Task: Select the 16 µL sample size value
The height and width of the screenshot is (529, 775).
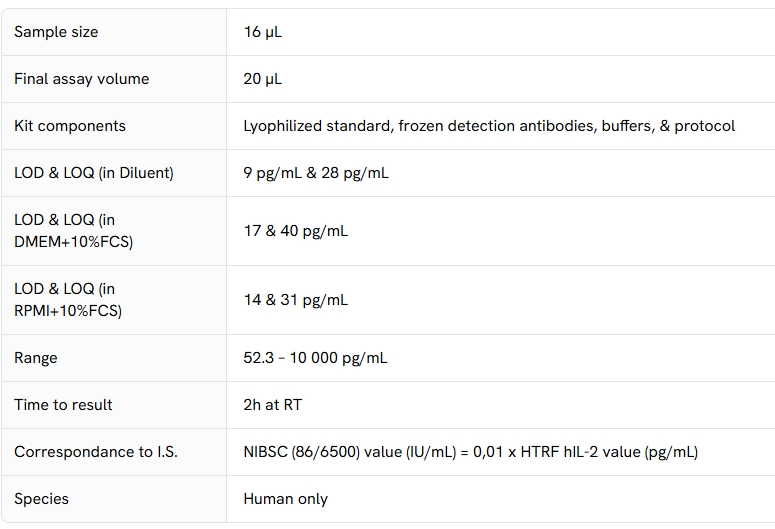Action: pos(262,32)
